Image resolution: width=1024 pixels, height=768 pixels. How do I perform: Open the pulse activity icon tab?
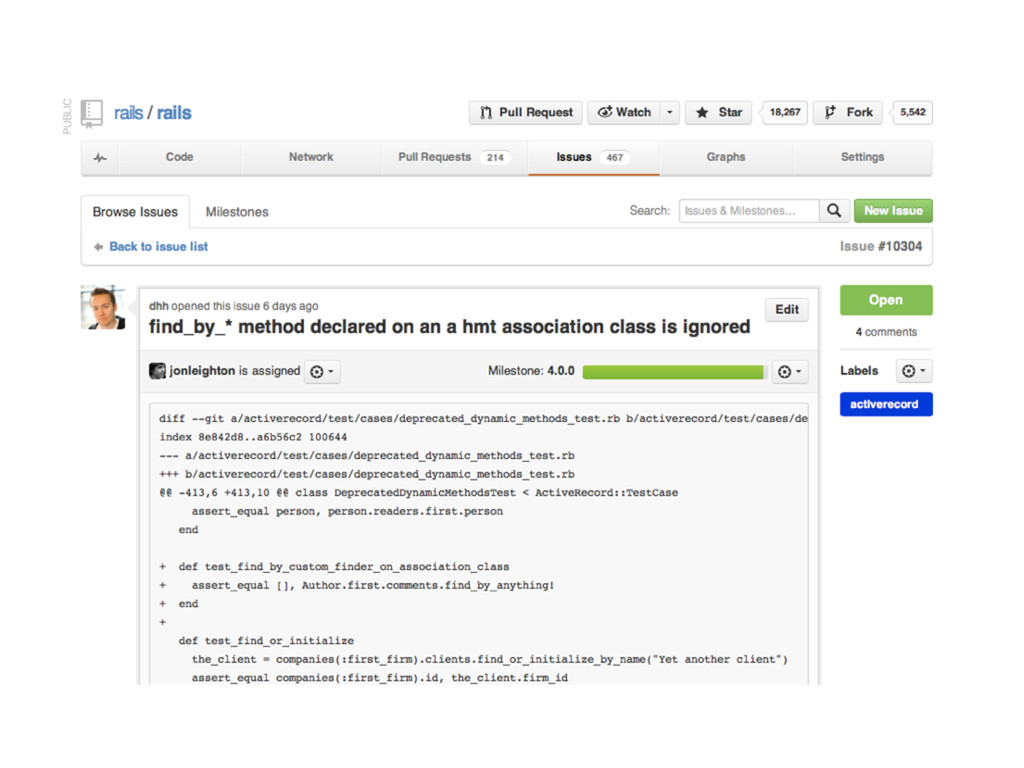click(100, 157)
